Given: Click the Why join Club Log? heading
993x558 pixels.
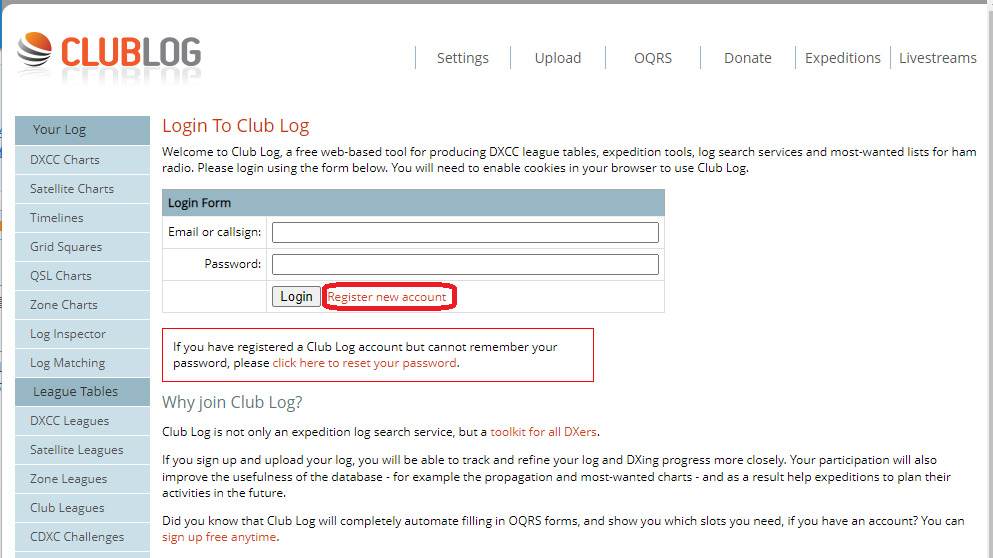Looking at the screenshot, I should [232, 402].
